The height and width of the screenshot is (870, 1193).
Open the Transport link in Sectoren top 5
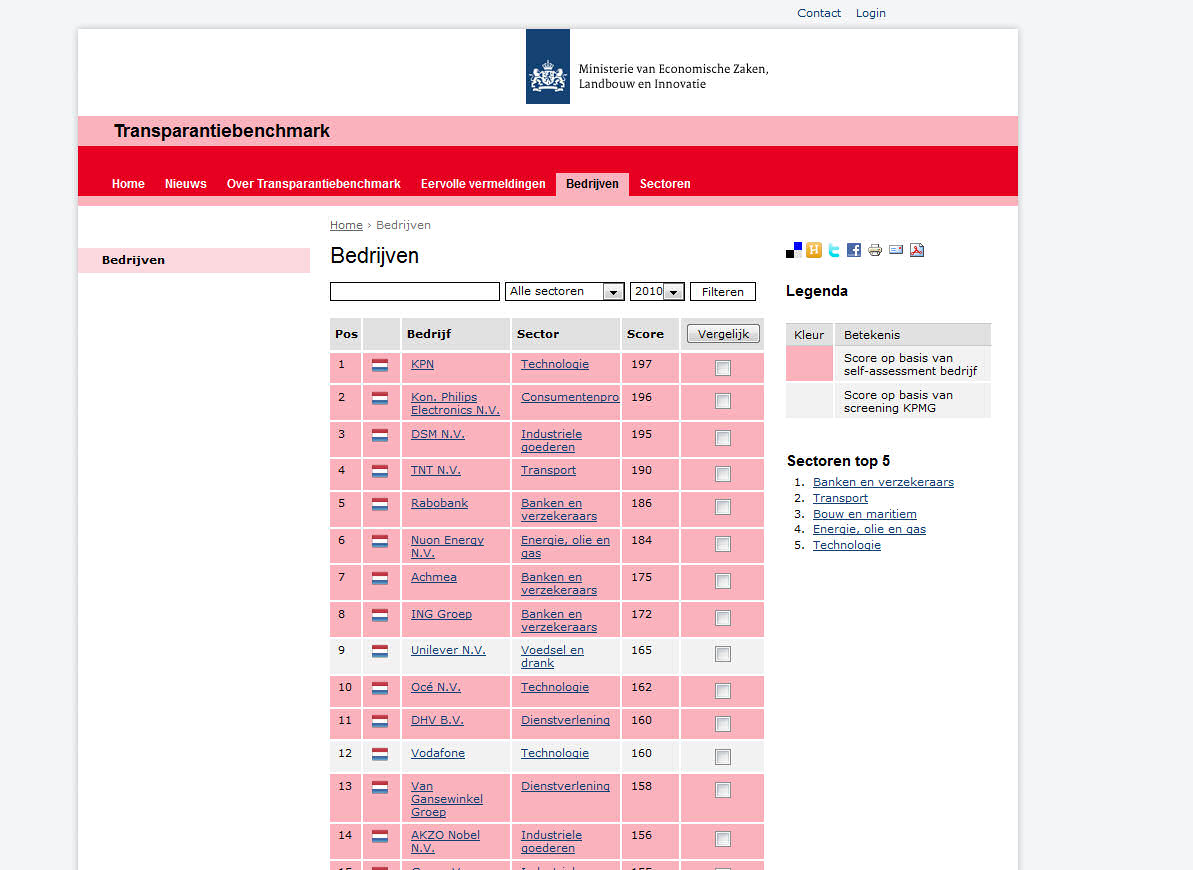[840, 499]
